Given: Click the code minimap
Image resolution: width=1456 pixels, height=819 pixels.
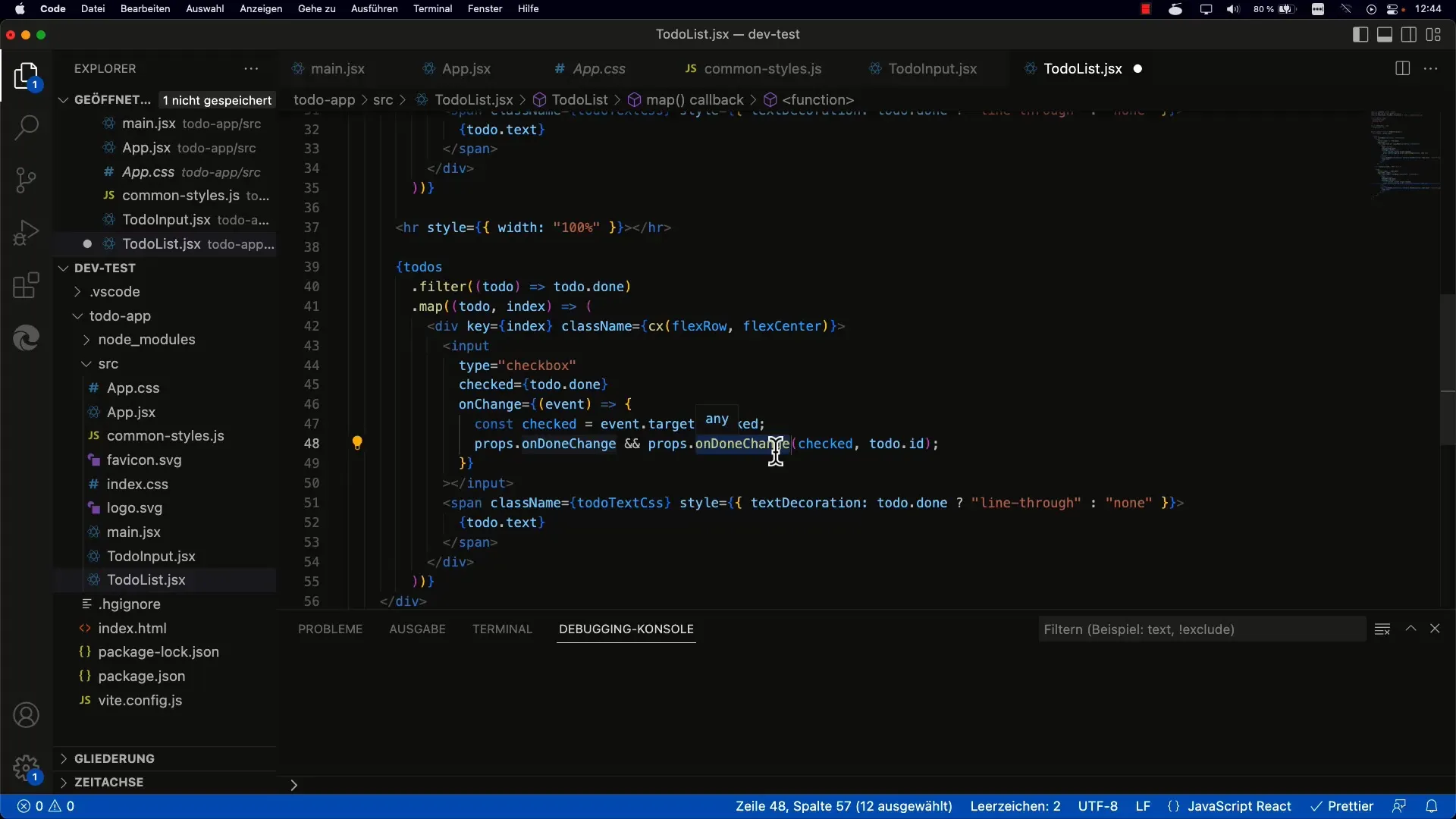Looking at the screenshot, I should pos(1406,155).
